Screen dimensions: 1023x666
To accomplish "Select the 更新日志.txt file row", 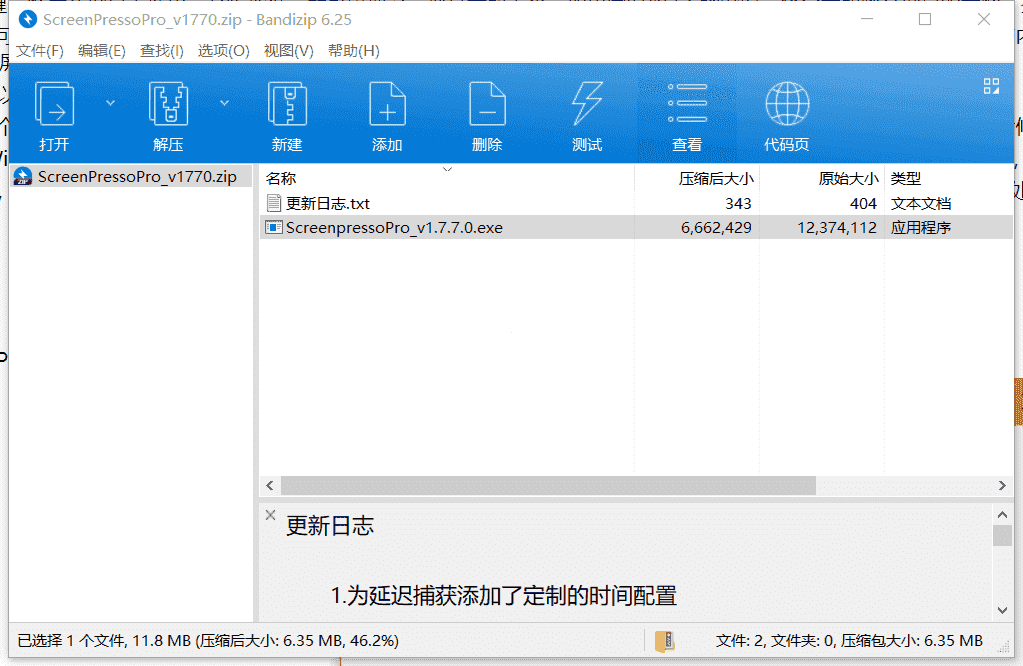I will [636, 204].
